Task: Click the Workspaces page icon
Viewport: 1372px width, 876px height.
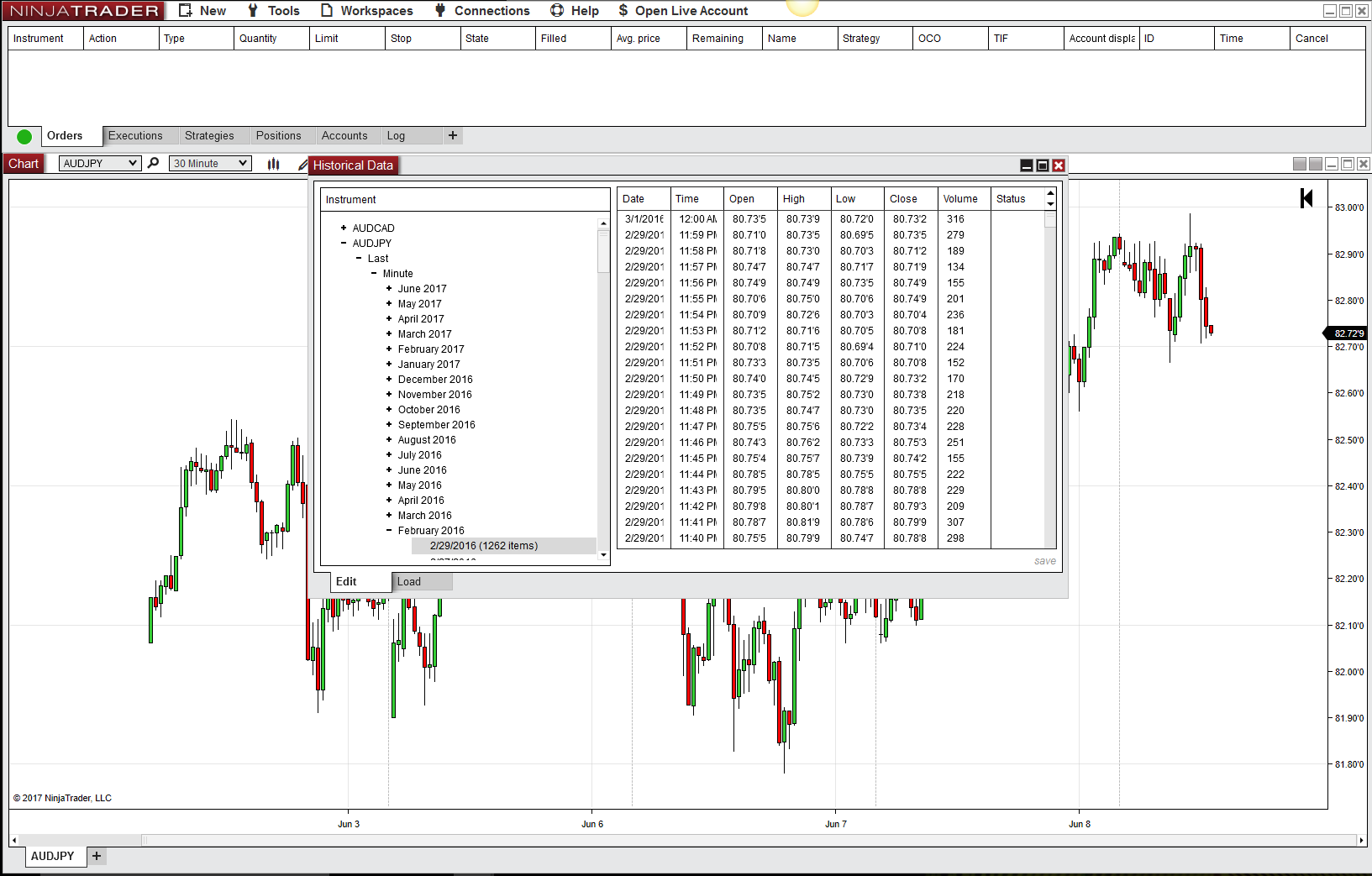Action: tap(328, 11)
